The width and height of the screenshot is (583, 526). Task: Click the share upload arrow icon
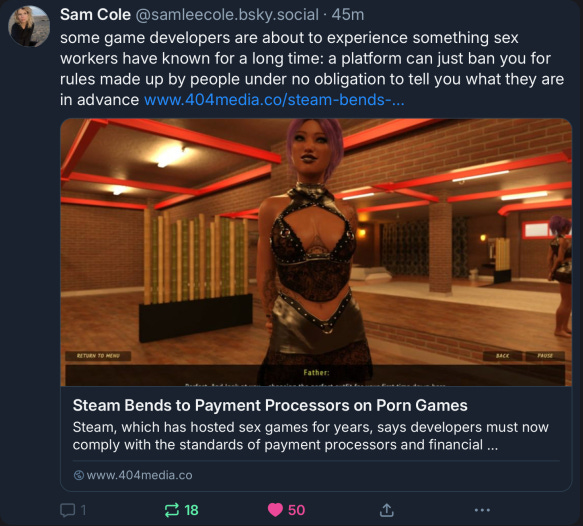[387, 510]
